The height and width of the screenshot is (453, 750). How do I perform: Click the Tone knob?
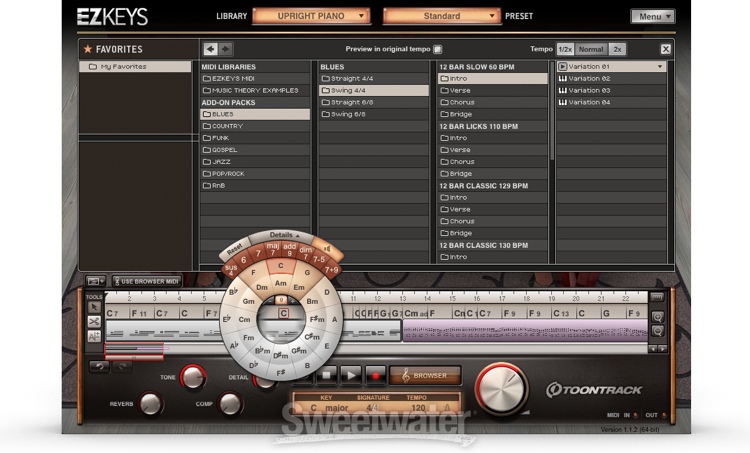tap(193, 378)
